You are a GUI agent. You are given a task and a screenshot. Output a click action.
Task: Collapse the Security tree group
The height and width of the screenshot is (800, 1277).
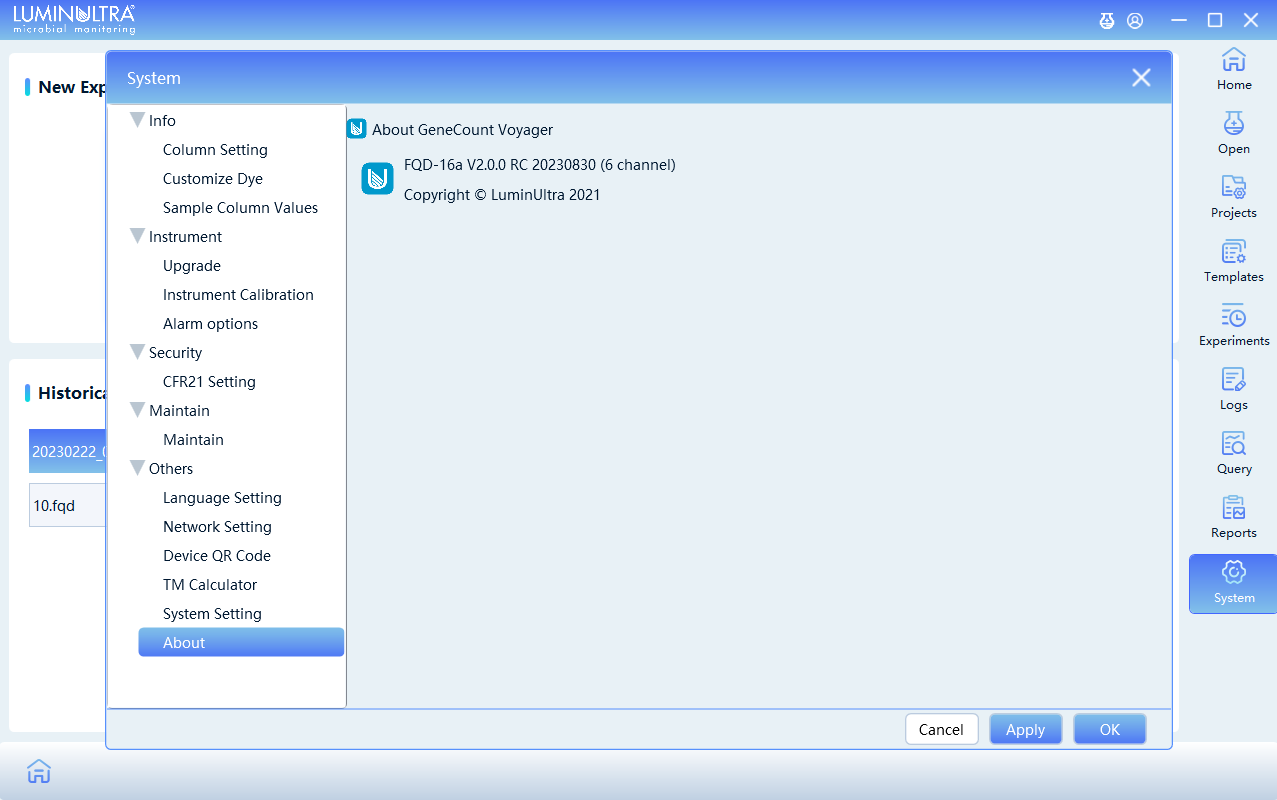pyautogui.click(x=137, y=352)
